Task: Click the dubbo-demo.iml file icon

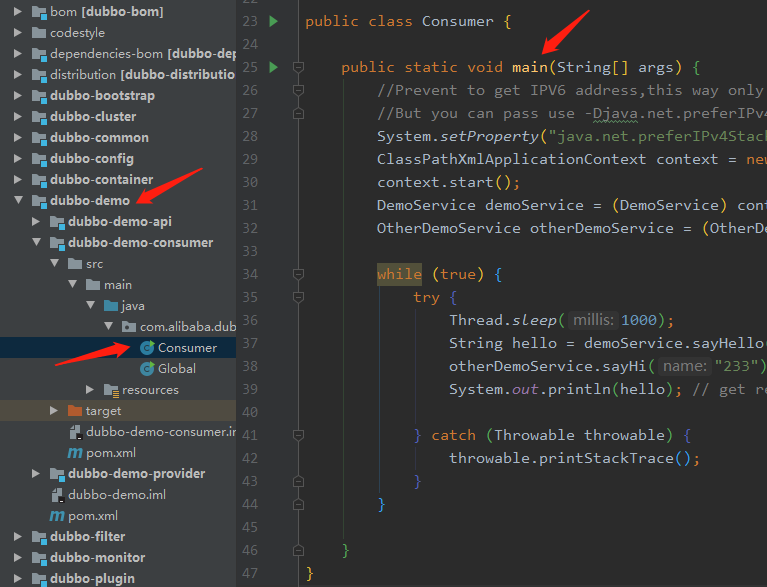Action: pos(58,495)
